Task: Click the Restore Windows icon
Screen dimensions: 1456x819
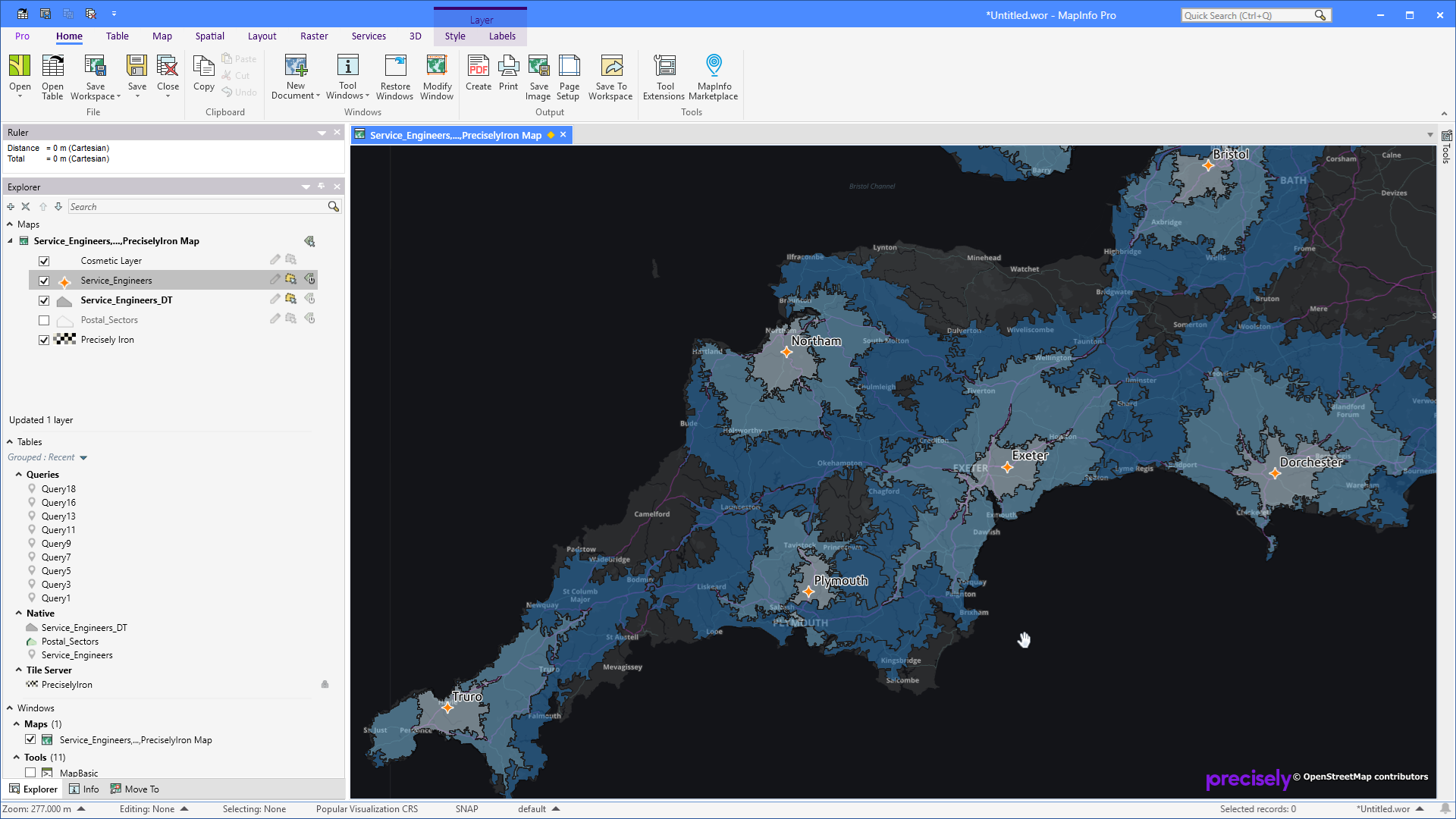Action: click(x=395, y=66)
